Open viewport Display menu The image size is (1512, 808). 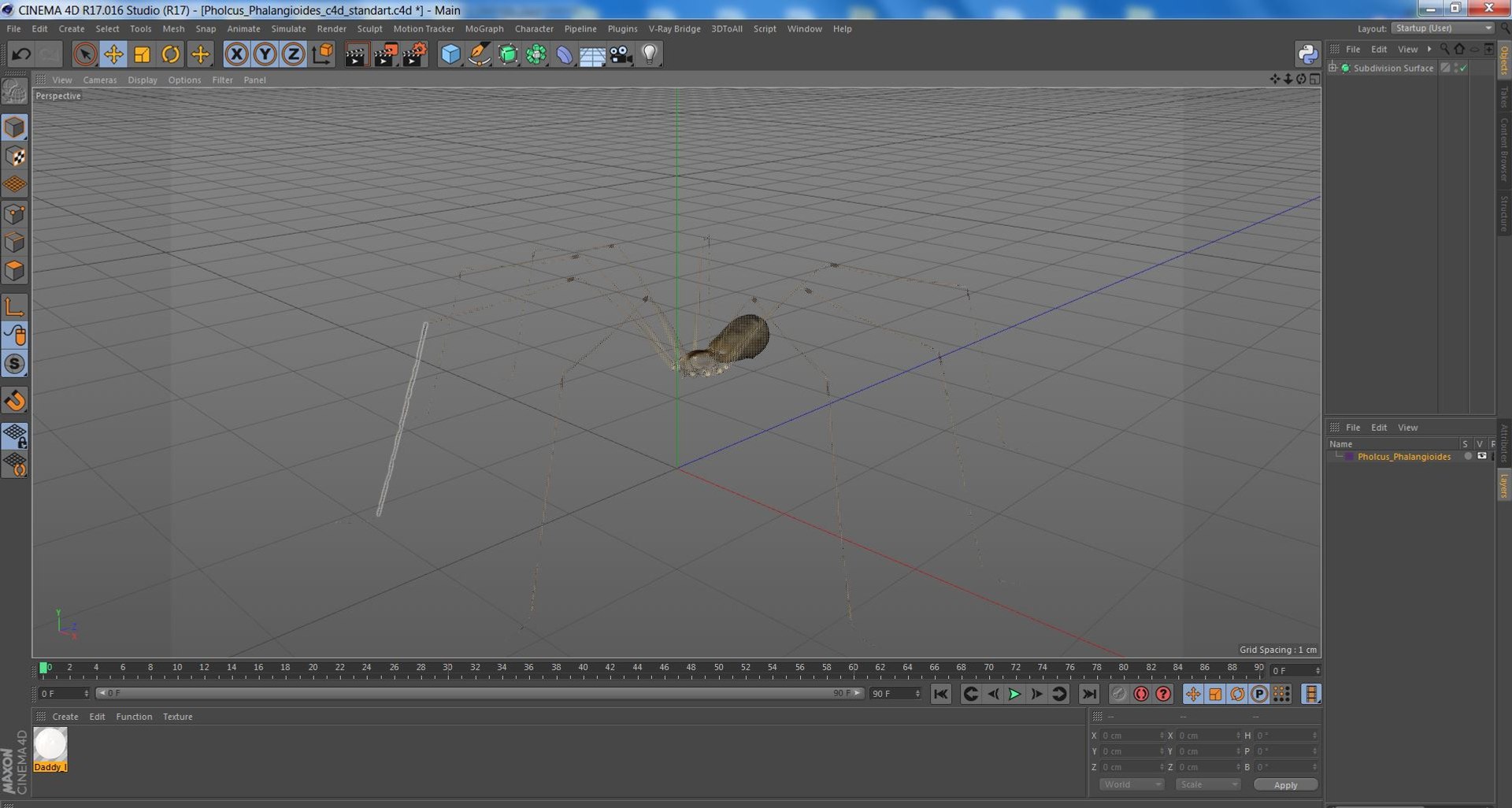click(143, 80)
